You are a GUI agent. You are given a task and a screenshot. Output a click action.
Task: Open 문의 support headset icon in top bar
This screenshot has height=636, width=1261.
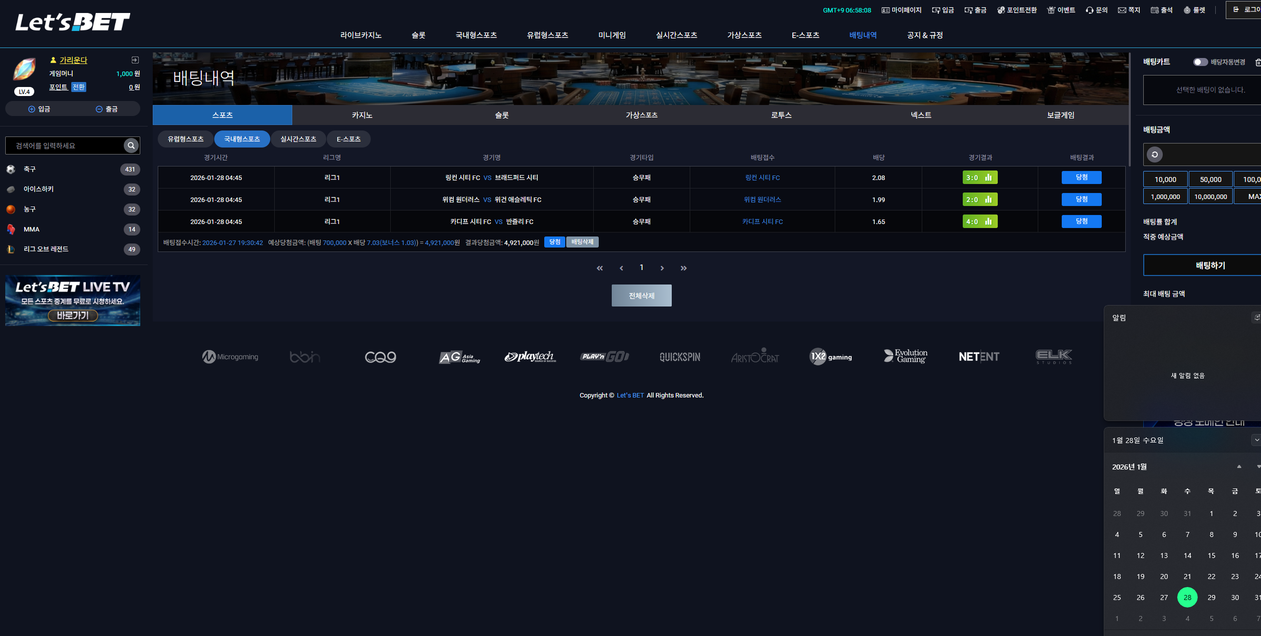1096,10
